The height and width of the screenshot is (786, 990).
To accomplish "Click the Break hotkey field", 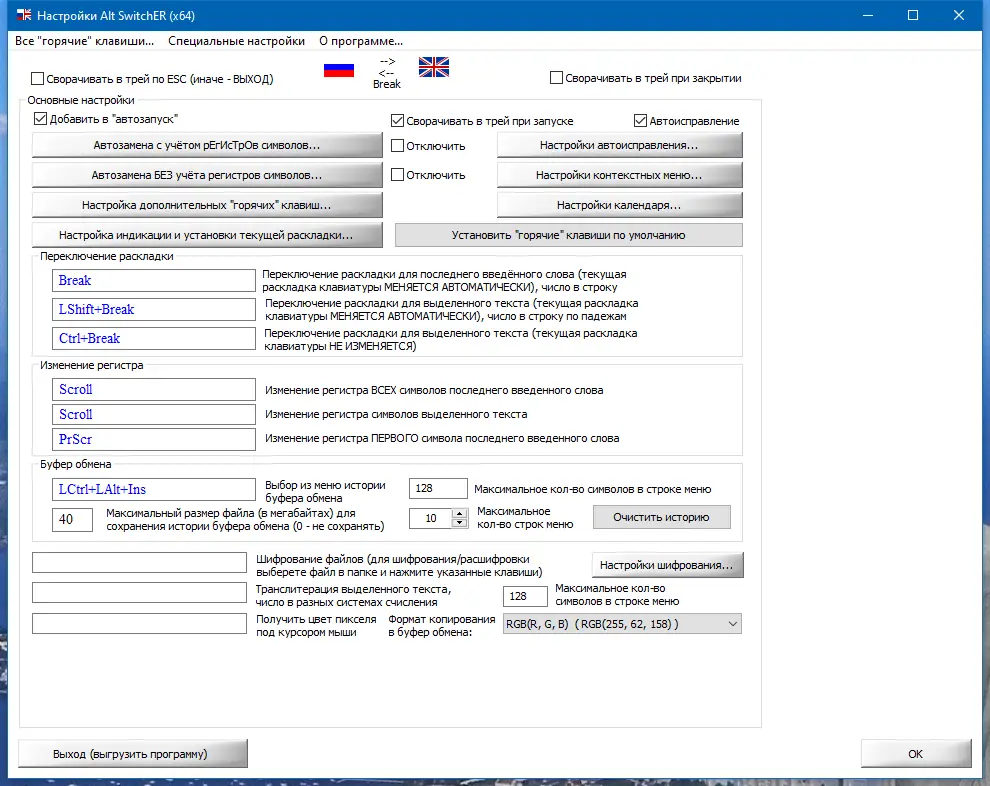I will coord(153,280).
